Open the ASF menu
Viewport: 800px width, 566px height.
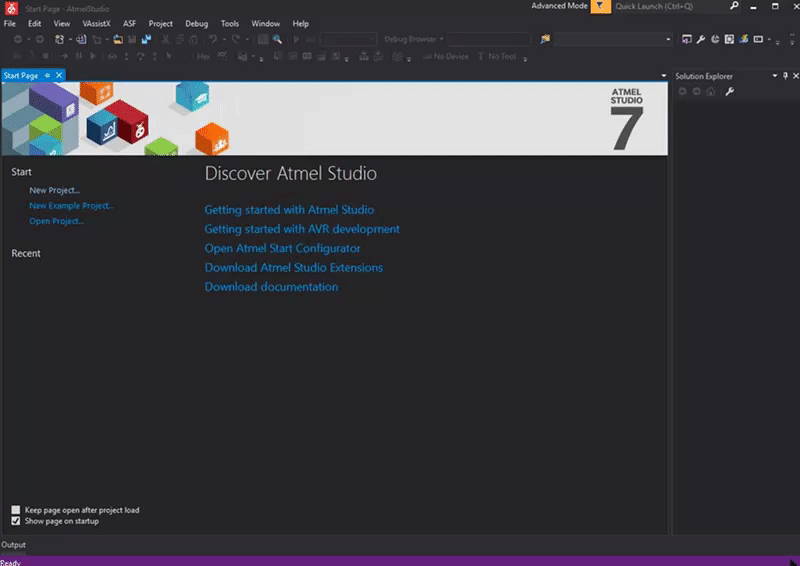tap(129, 23)
